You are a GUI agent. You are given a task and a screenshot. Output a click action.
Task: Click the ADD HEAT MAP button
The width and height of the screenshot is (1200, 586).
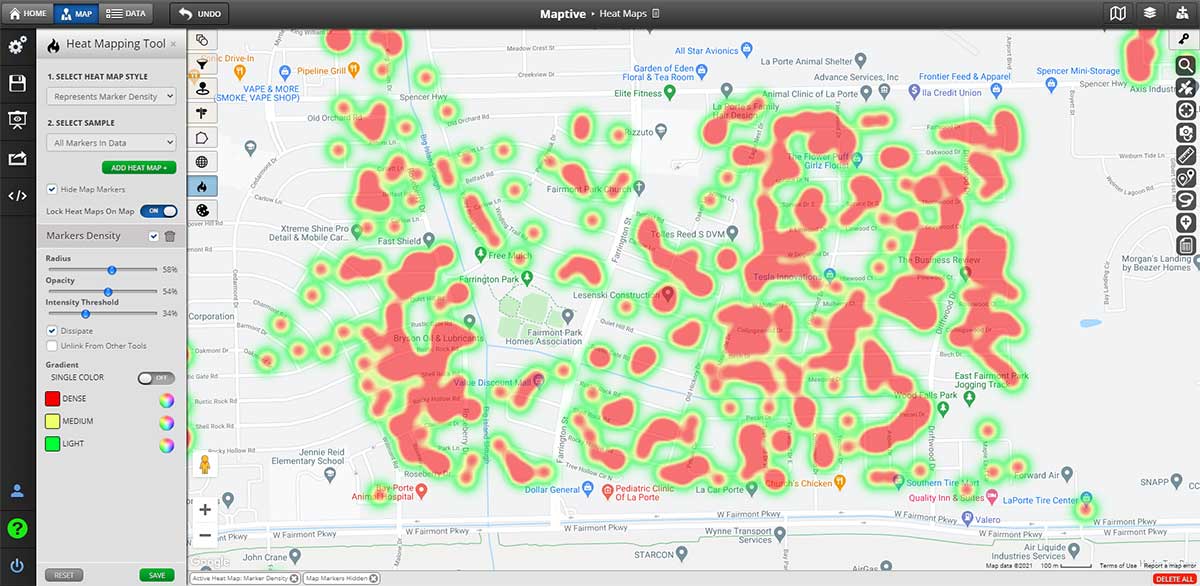139,167
